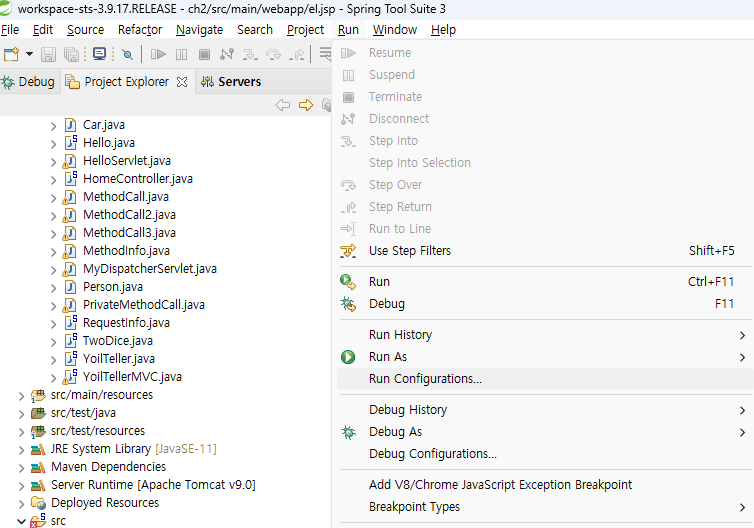The height and width of the screenshot is (528, 754).
Task: Select Deployed Resources in the tree
Action: (105, 503)
